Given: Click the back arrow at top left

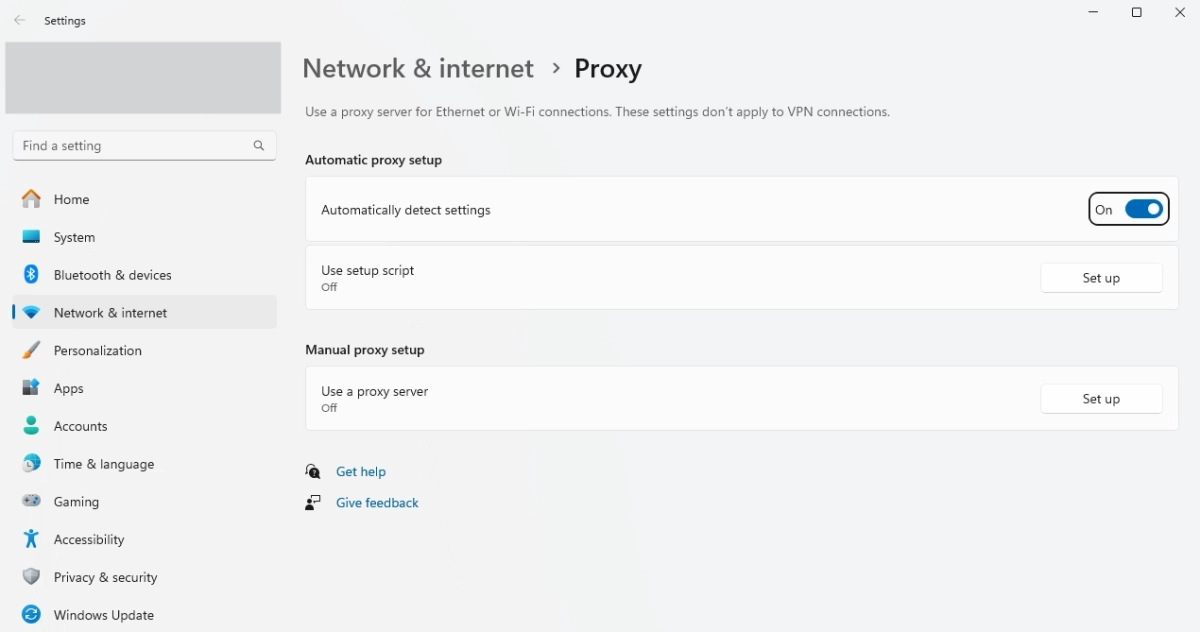Looking at the screenshot, I should click(x=18, y=19).
